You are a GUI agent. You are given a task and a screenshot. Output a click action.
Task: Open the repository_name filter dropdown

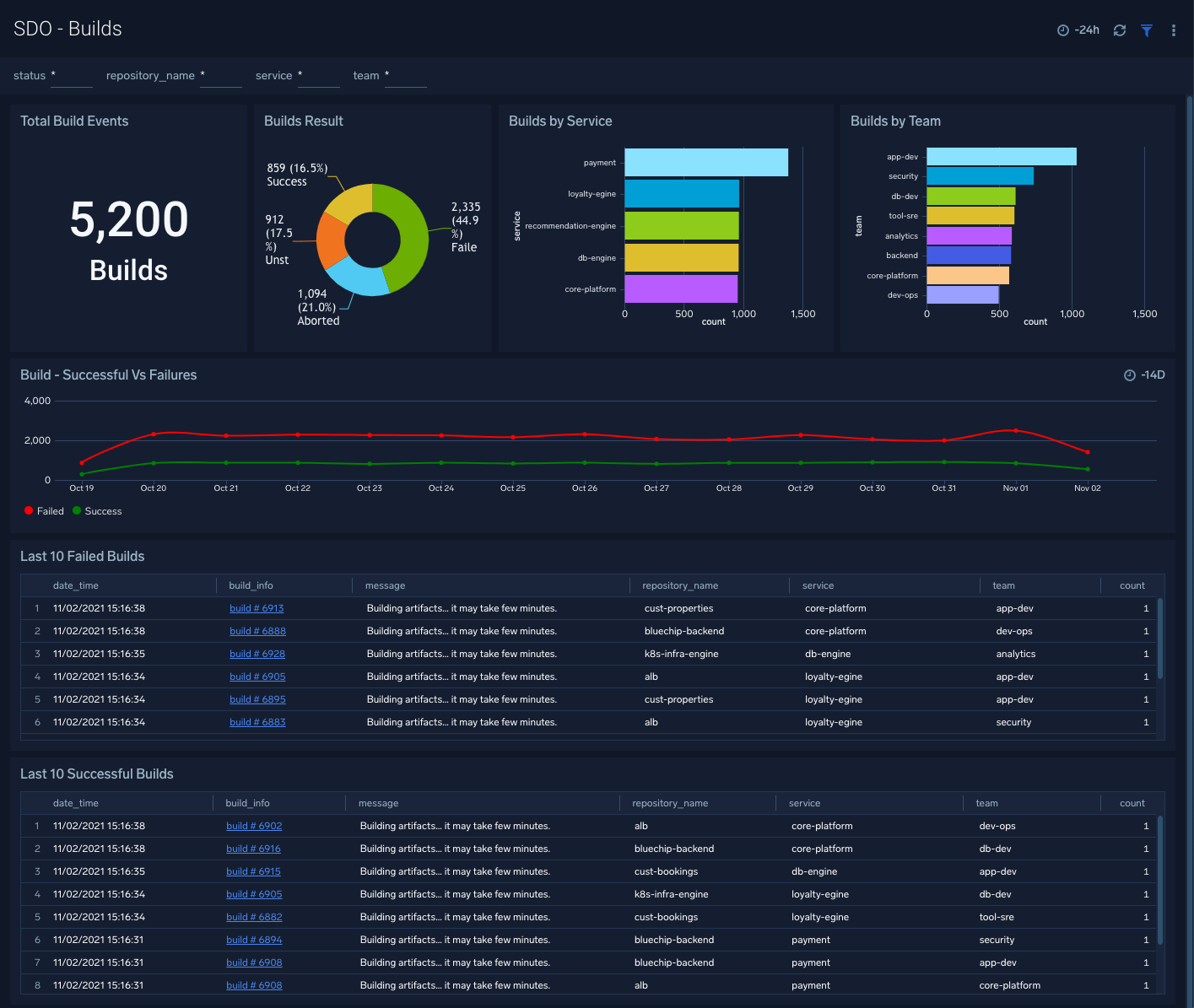pyautogui.click(x=220, y=76)
